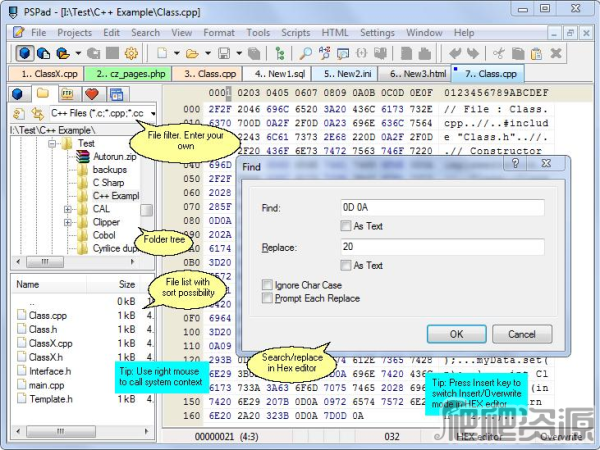Expand the Open file dropdown arrow
The height and width of the screenshot is (450, 600).
point(208,53)
